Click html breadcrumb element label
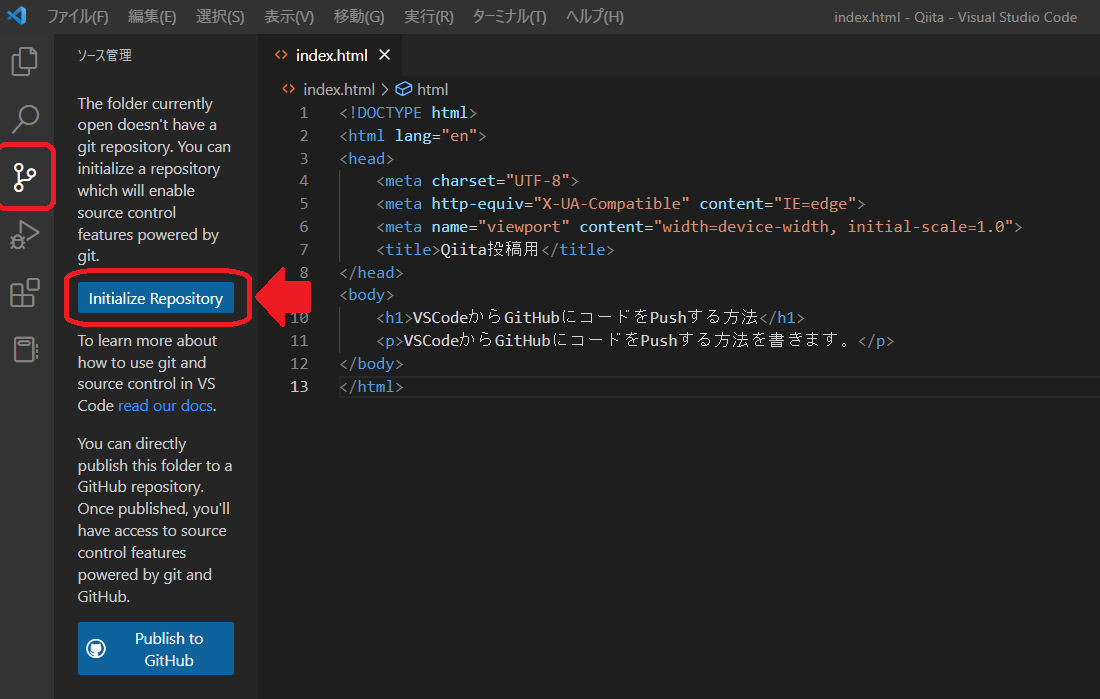The image size is (1100, 699). pyautogui.click(x=432, y=89)
